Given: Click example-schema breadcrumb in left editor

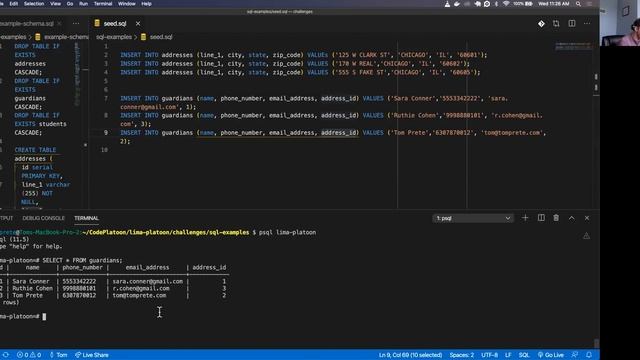Looking at the screenshot, I should pos(66,37).
